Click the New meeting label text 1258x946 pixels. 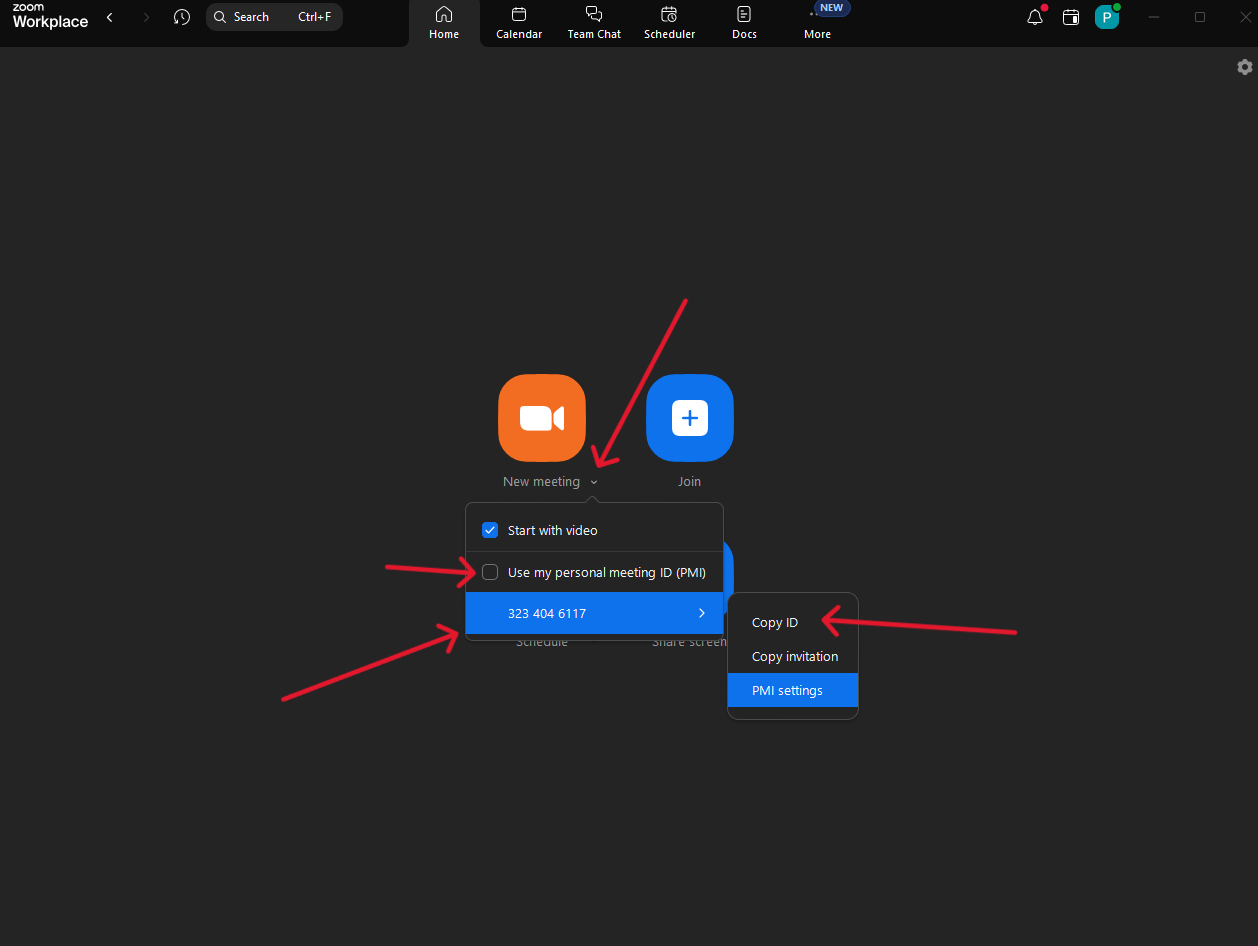click(x=541, y=482)
